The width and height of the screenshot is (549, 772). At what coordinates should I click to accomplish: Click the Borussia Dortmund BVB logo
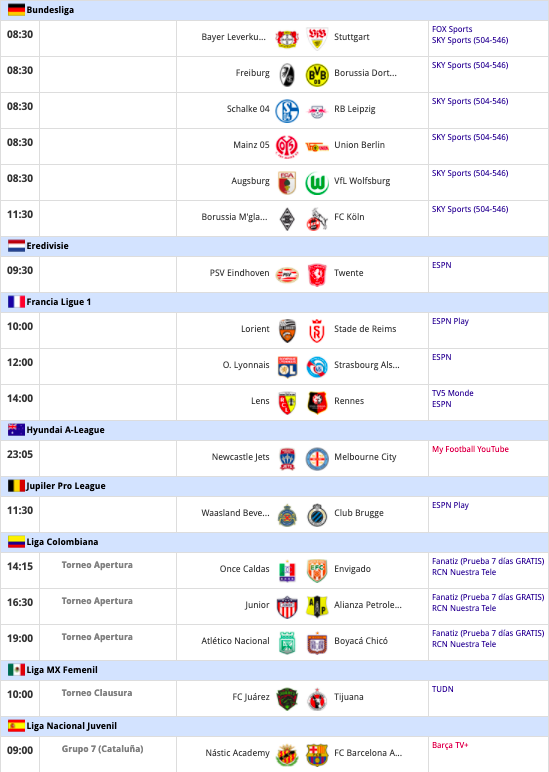coord(317,75)
